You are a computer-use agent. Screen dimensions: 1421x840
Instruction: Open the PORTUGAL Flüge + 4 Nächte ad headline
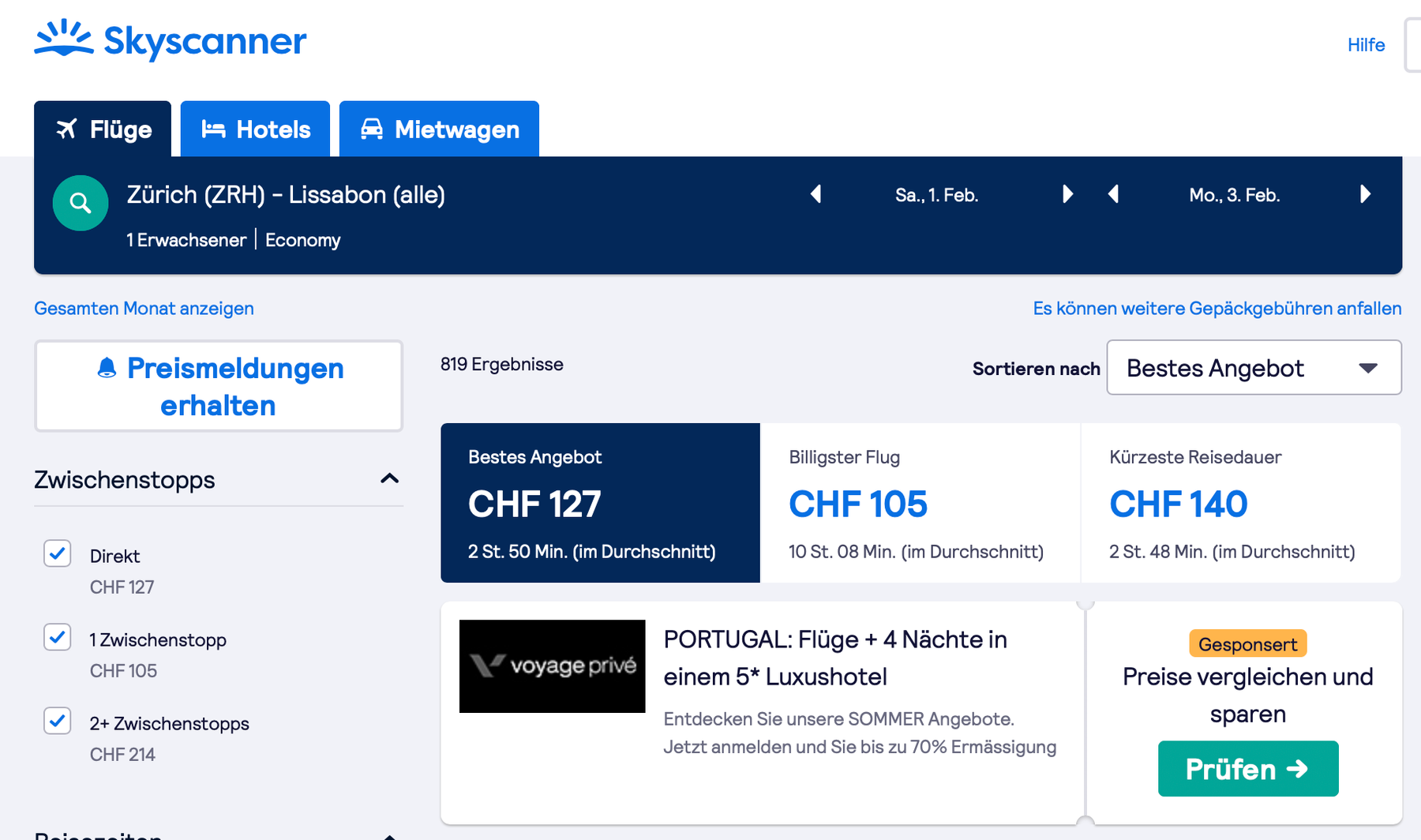click(x=835, y=658)
